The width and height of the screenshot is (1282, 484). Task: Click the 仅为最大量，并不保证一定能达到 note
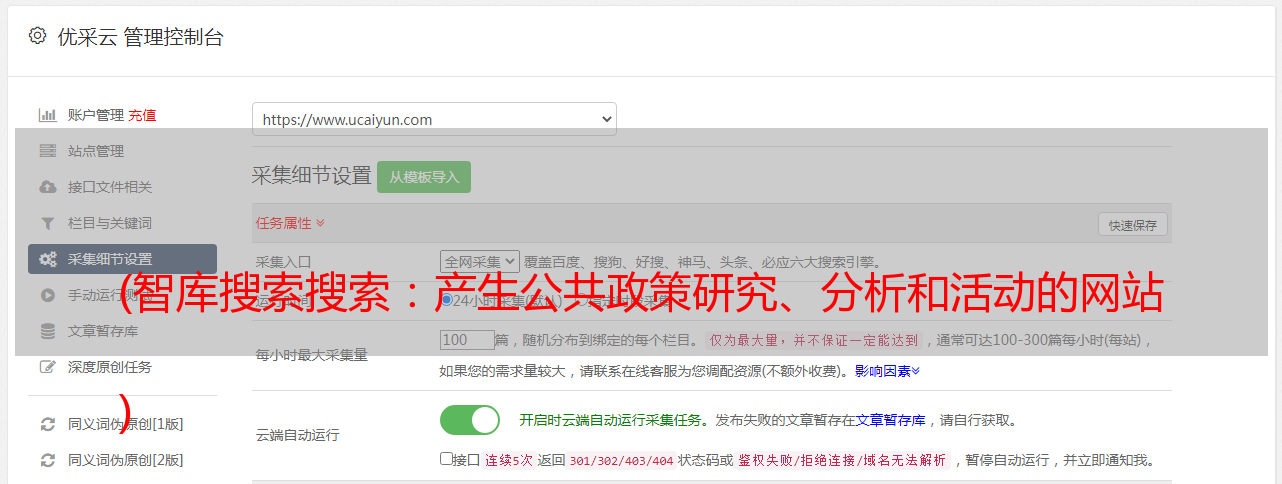tap(815, 340)
